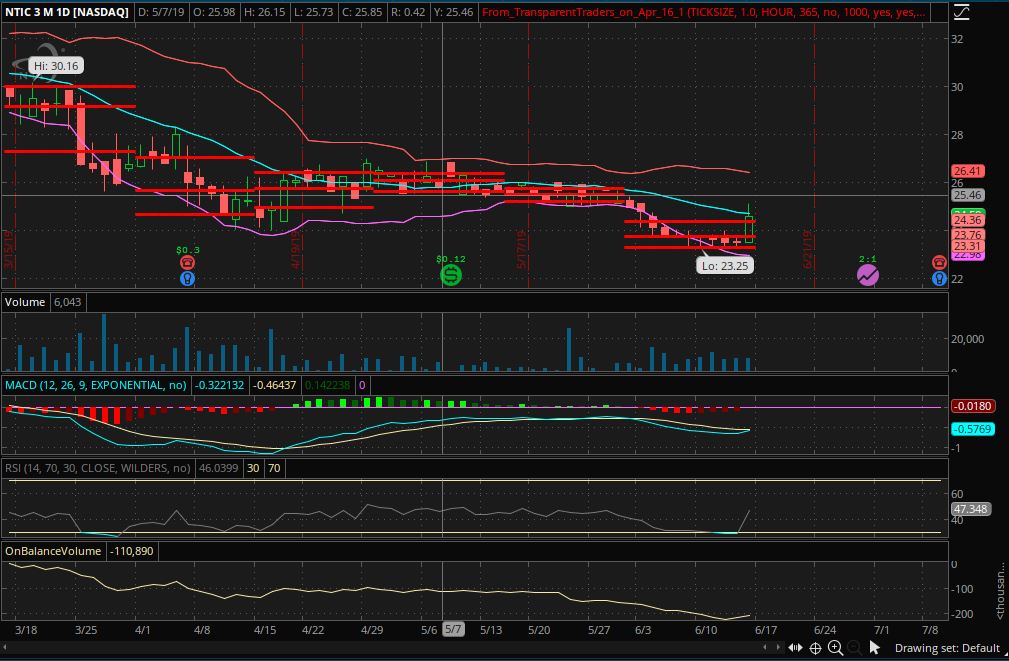Click the -110,890 OnBalanceVolume value
Image resolution: width=1009 pixels, height=661 pixels.
[132, 551]
